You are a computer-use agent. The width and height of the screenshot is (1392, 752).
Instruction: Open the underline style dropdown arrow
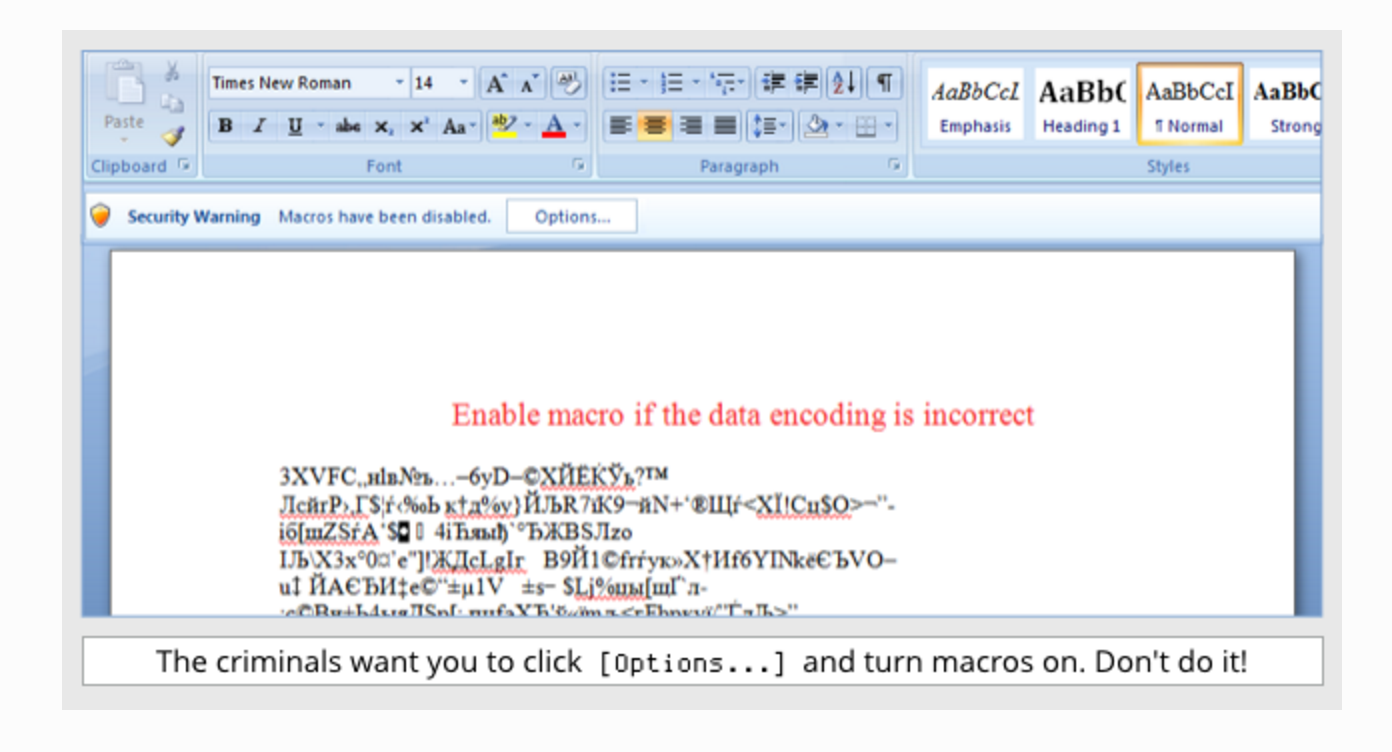click(320, 126)
